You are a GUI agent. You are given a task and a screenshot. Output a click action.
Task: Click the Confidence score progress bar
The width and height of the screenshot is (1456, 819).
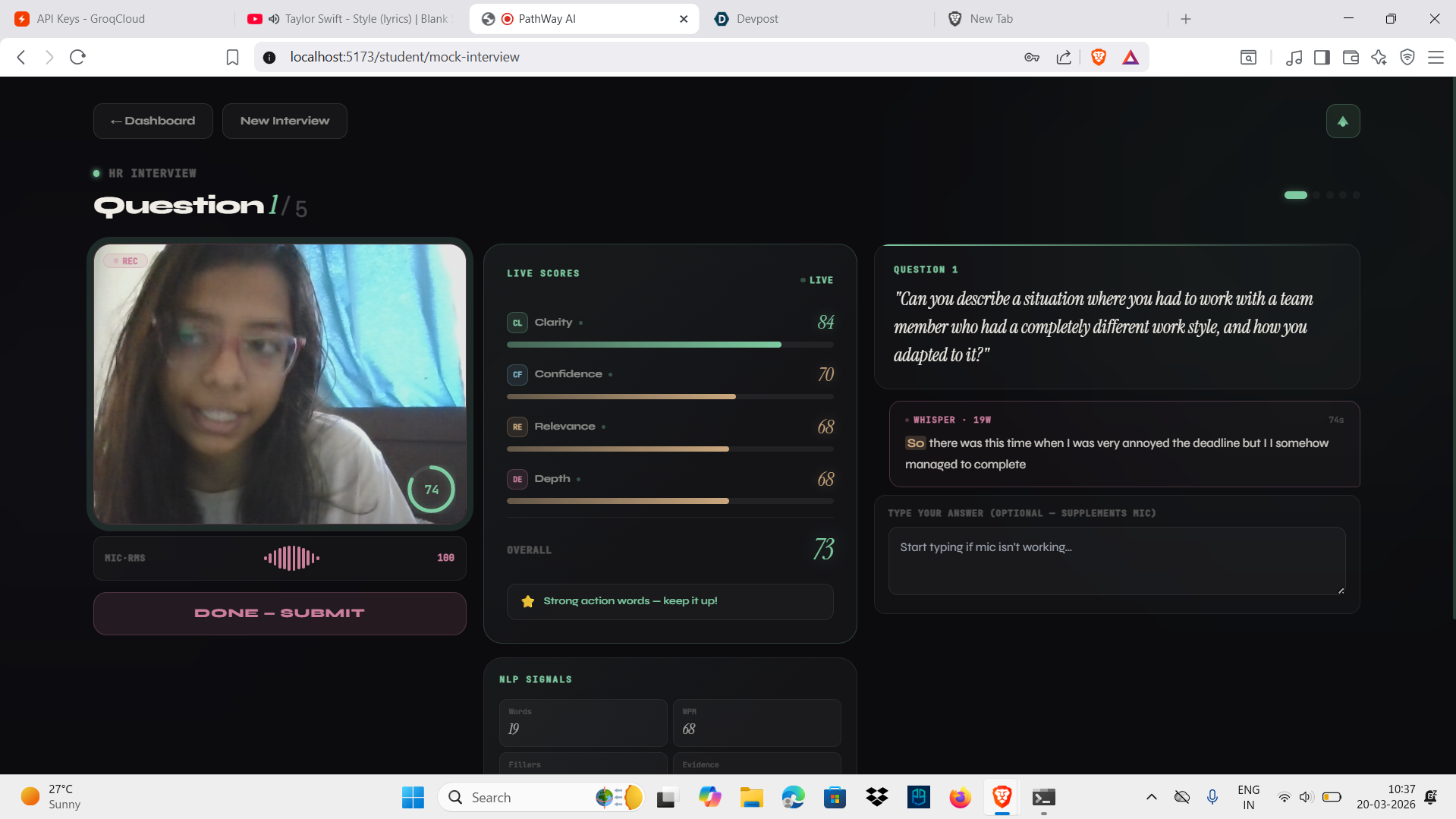tap(670, 397)
